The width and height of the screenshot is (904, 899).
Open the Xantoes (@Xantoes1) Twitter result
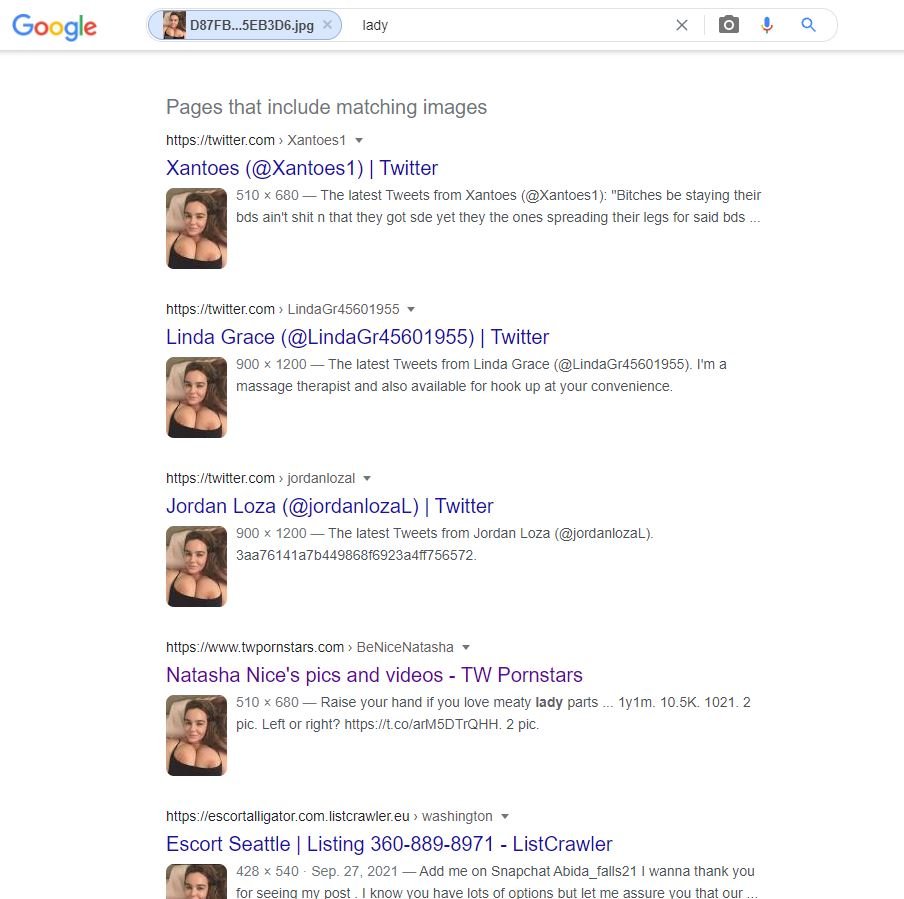pos(302,168)
